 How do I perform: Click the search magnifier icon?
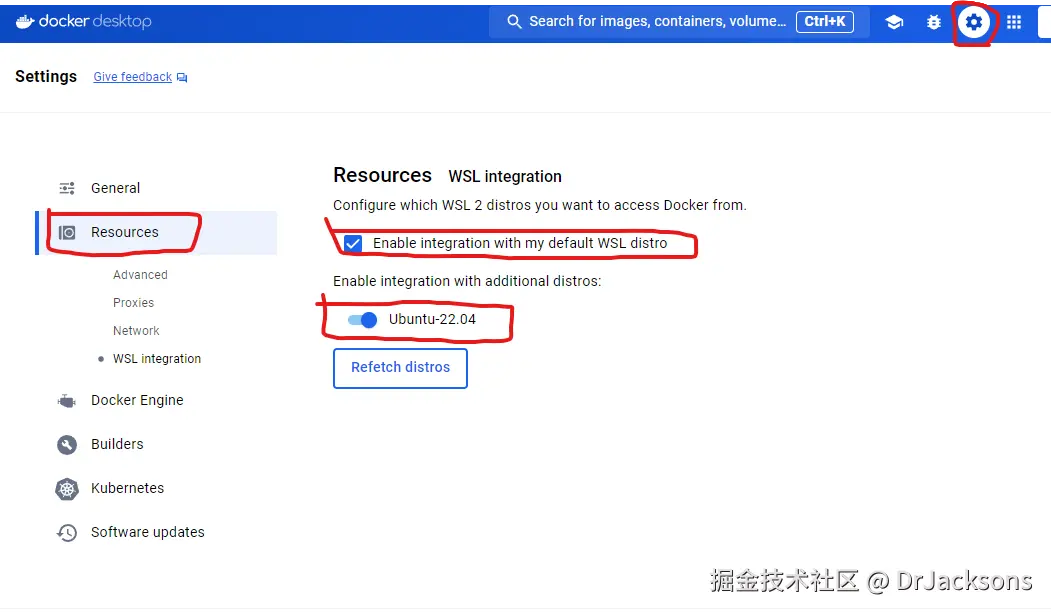513,21
